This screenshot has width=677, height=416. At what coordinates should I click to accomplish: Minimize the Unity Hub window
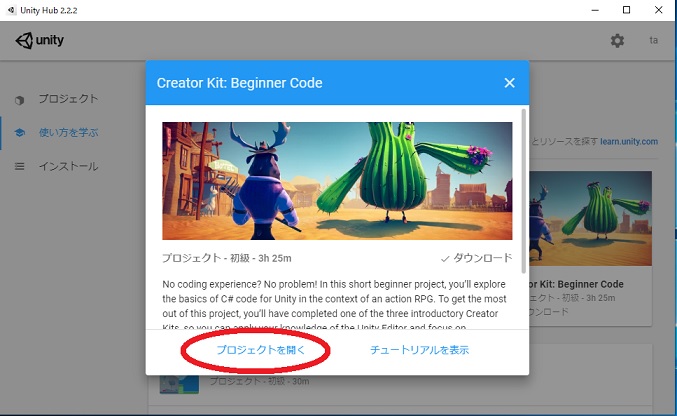(595, 10)
